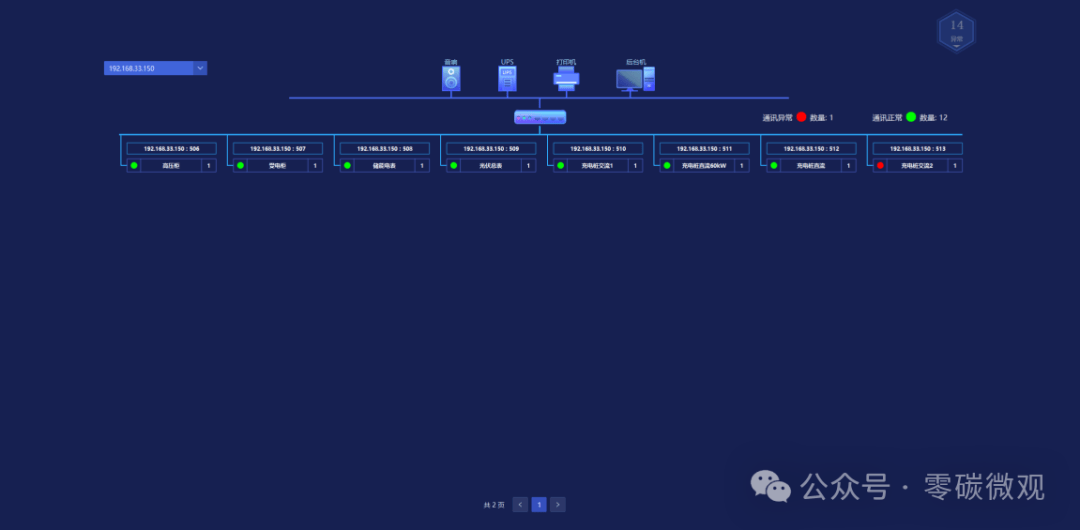The image size is (1080, 530).
Task: Click the green status dot for 光伏总表
Action: (x=454, y=165)
